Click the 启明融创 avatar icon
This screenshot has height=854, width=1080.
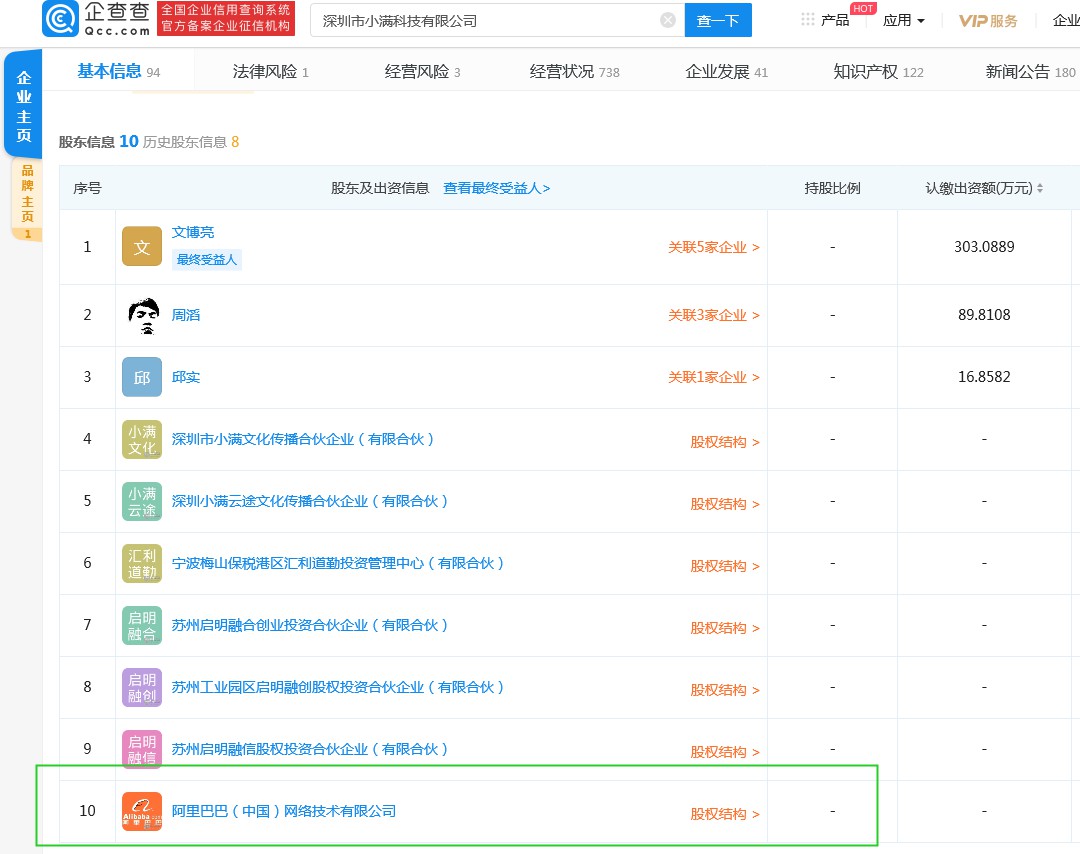142,687
